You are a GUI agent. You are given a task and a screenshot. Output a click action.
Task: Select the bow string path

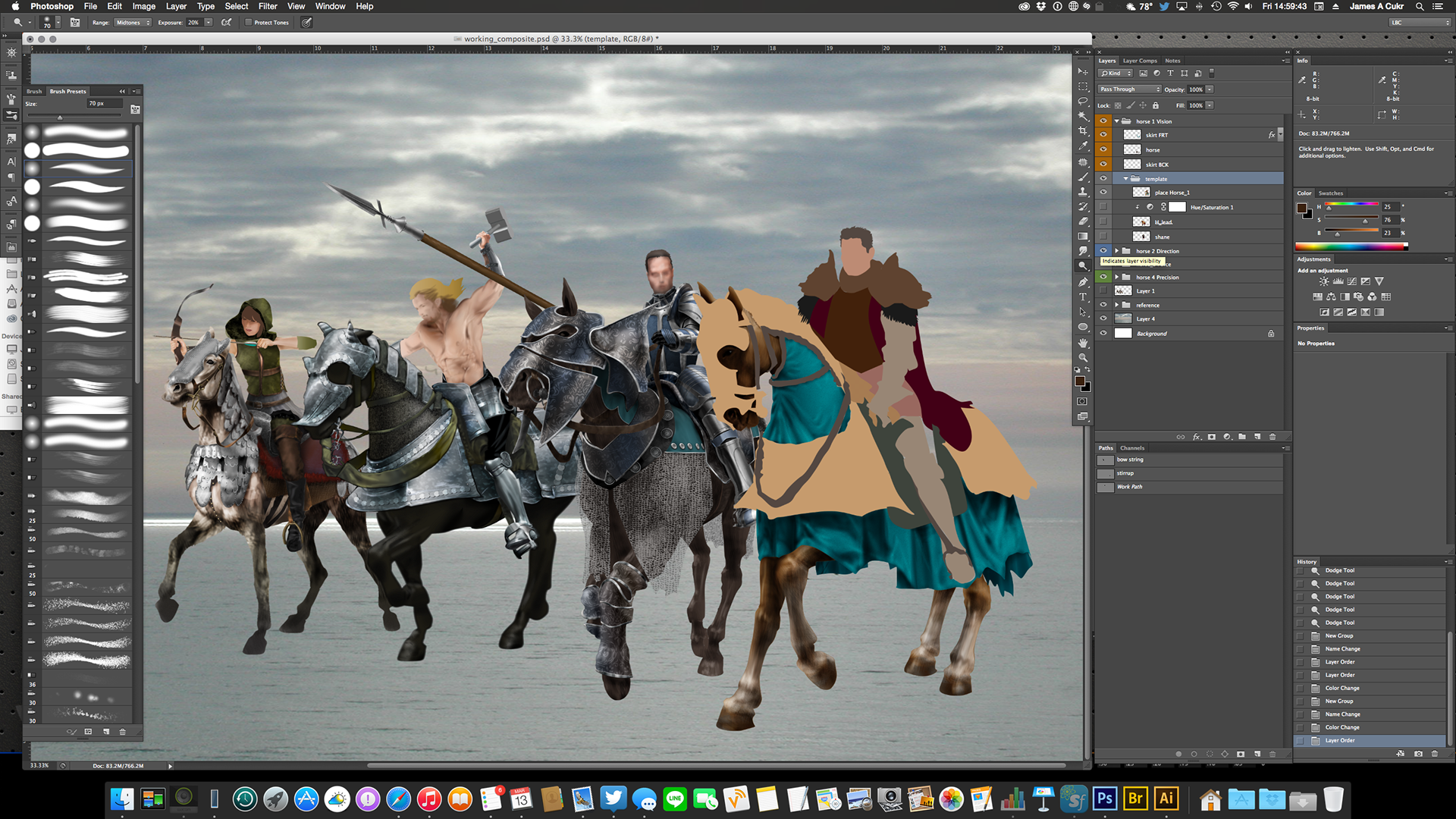coord(1188,460)
